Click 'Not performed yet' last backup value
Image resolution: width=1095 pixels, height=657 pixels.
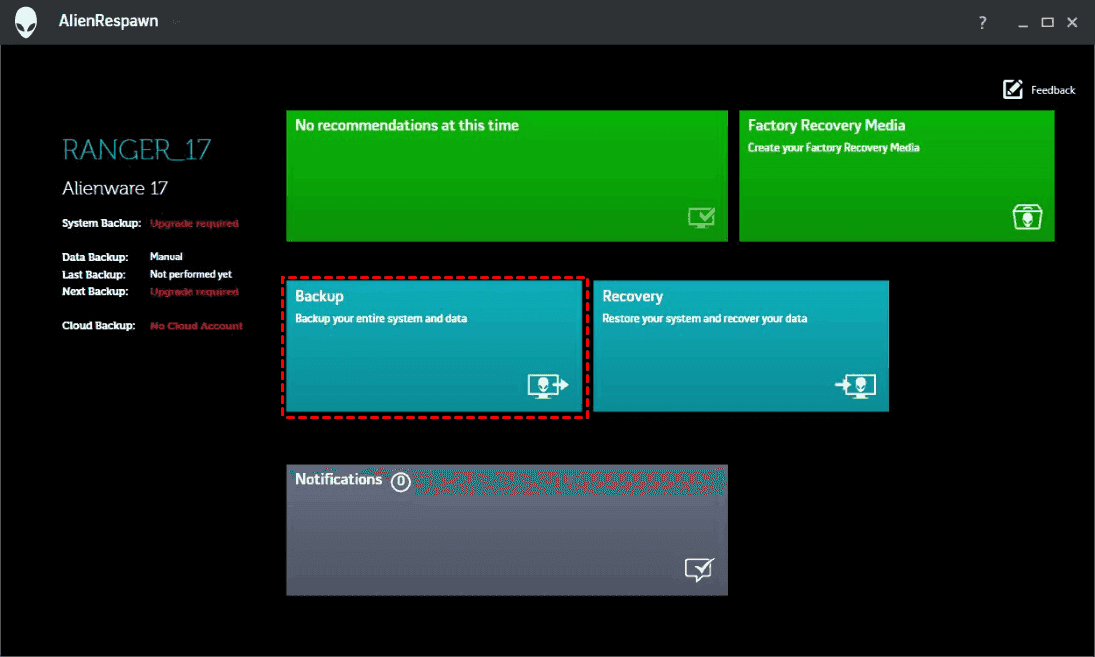click(191, 274)
